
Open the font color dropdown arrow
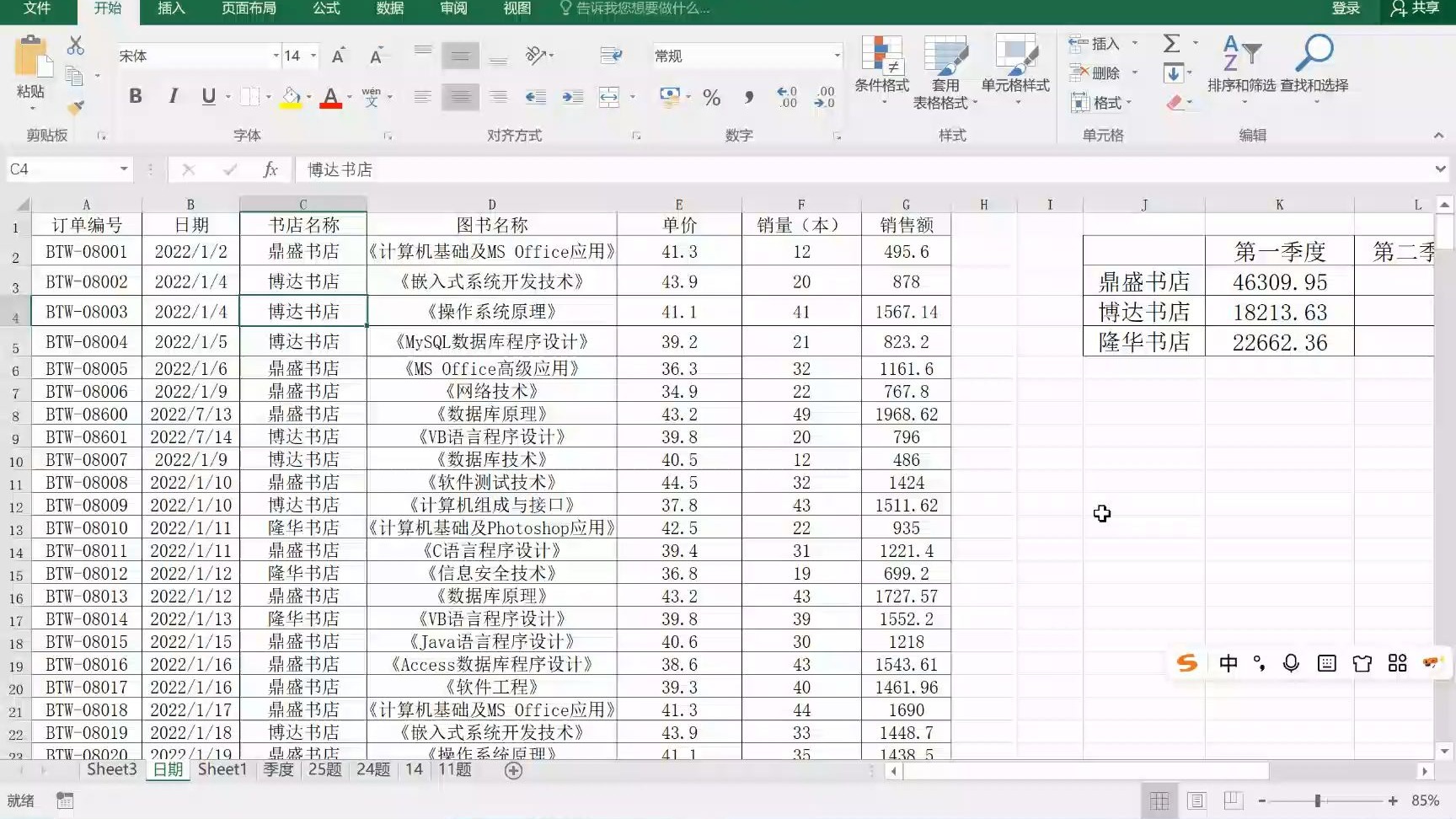coord(349,97)
